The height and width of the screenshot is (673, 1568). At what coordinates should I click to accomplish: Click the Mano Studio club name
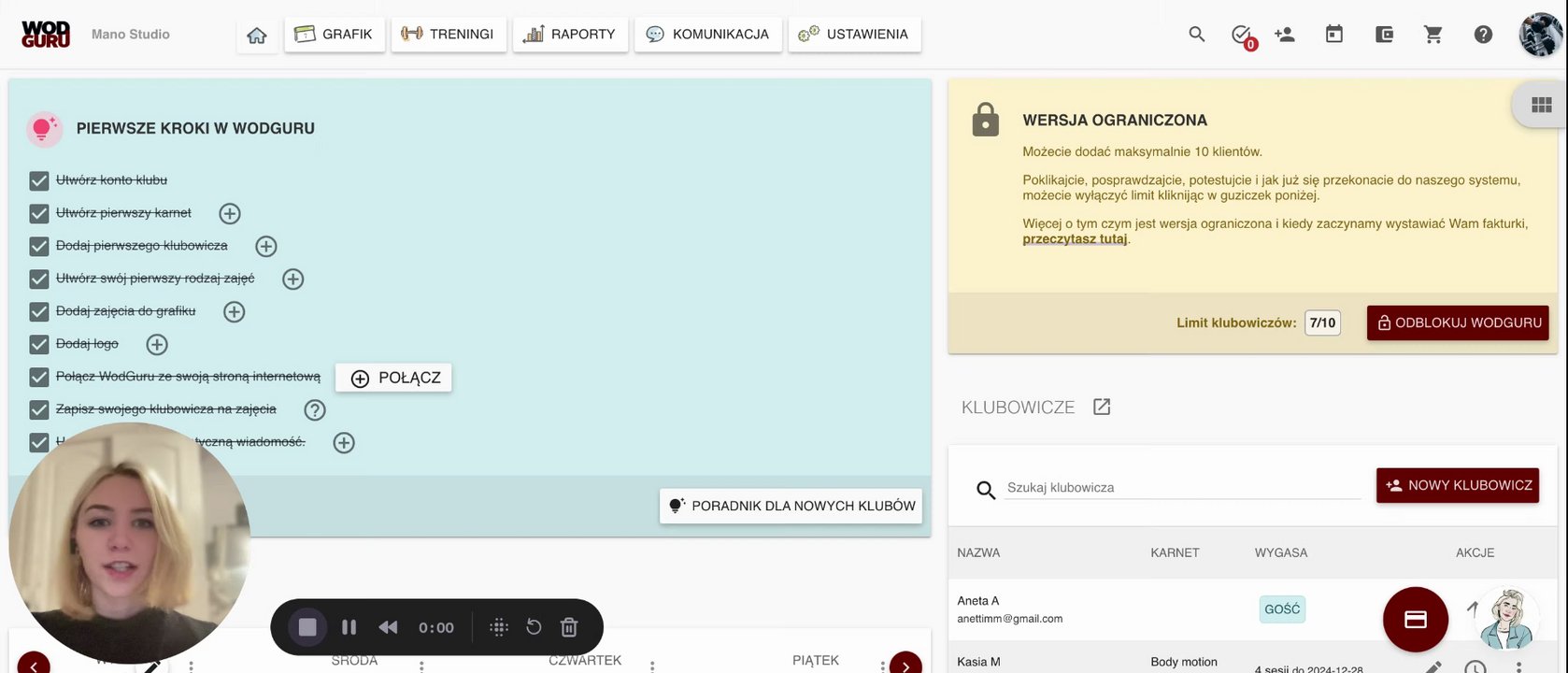tap(131, 35)
